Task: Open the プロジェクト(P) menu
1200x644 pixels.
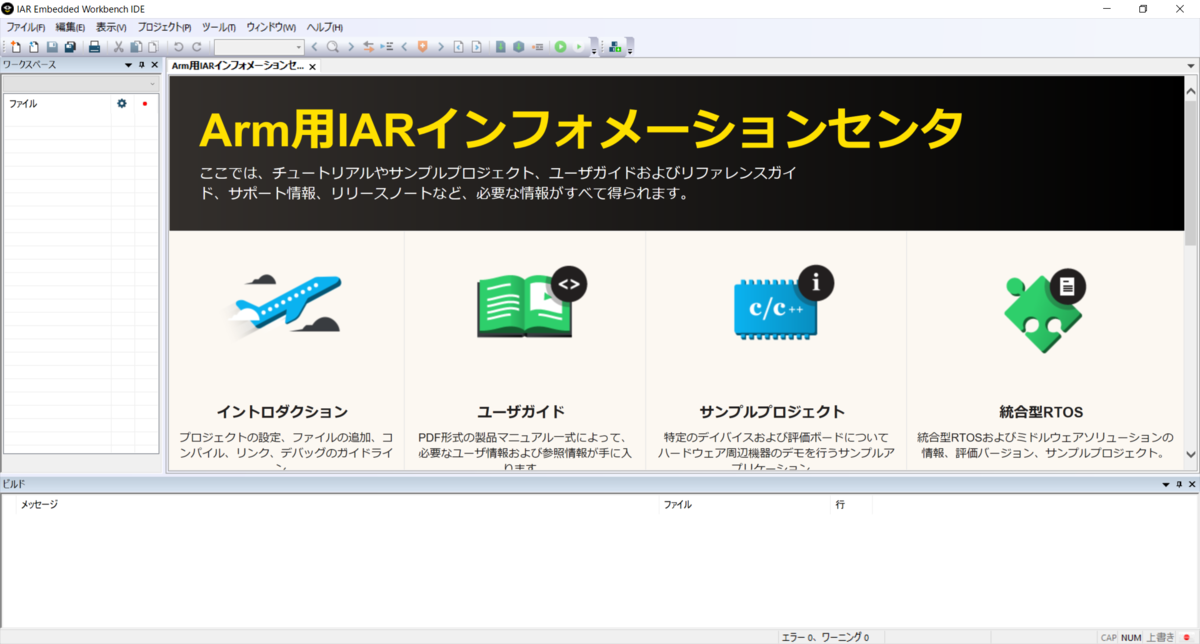Action: (x=164, y=27)
